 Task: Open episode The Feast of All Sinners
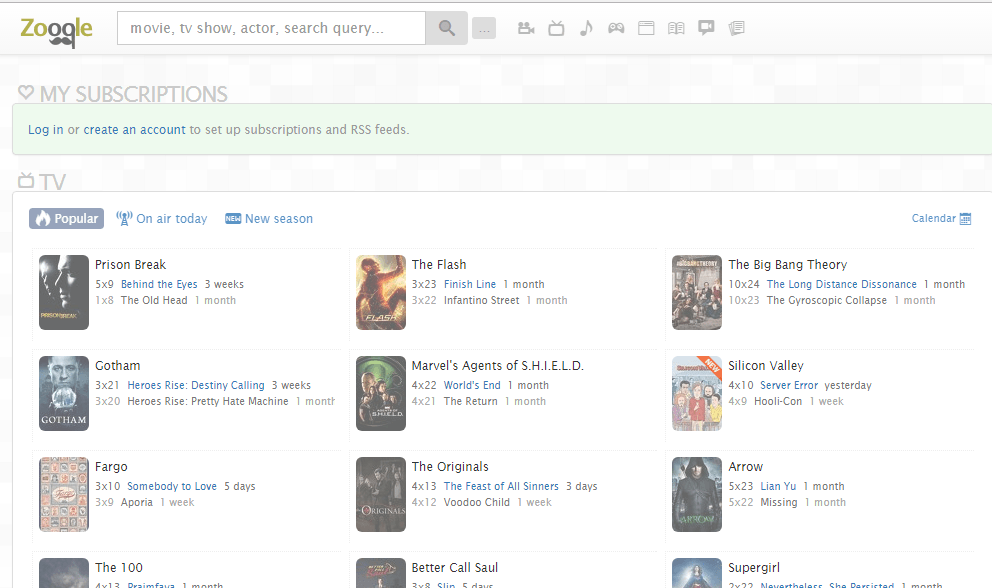pos(501,486)
